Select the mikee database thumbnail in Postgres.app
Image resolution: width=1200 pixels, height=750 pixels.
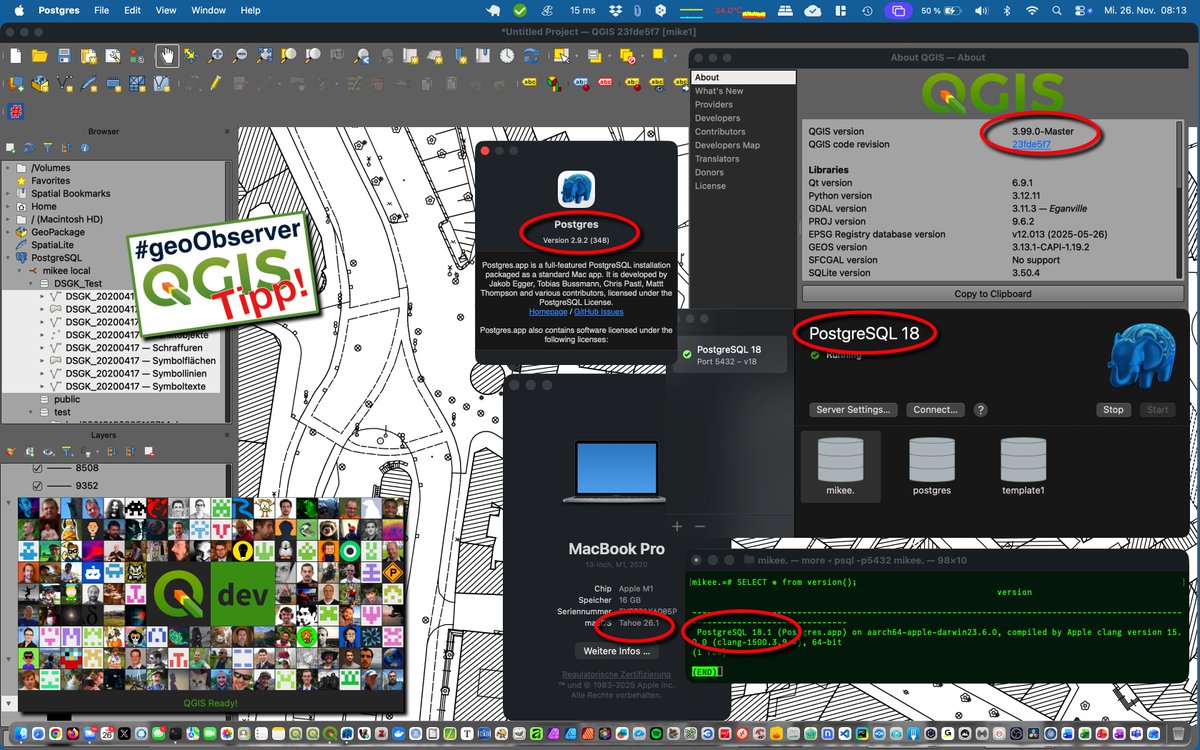click(x=840, y=466)
